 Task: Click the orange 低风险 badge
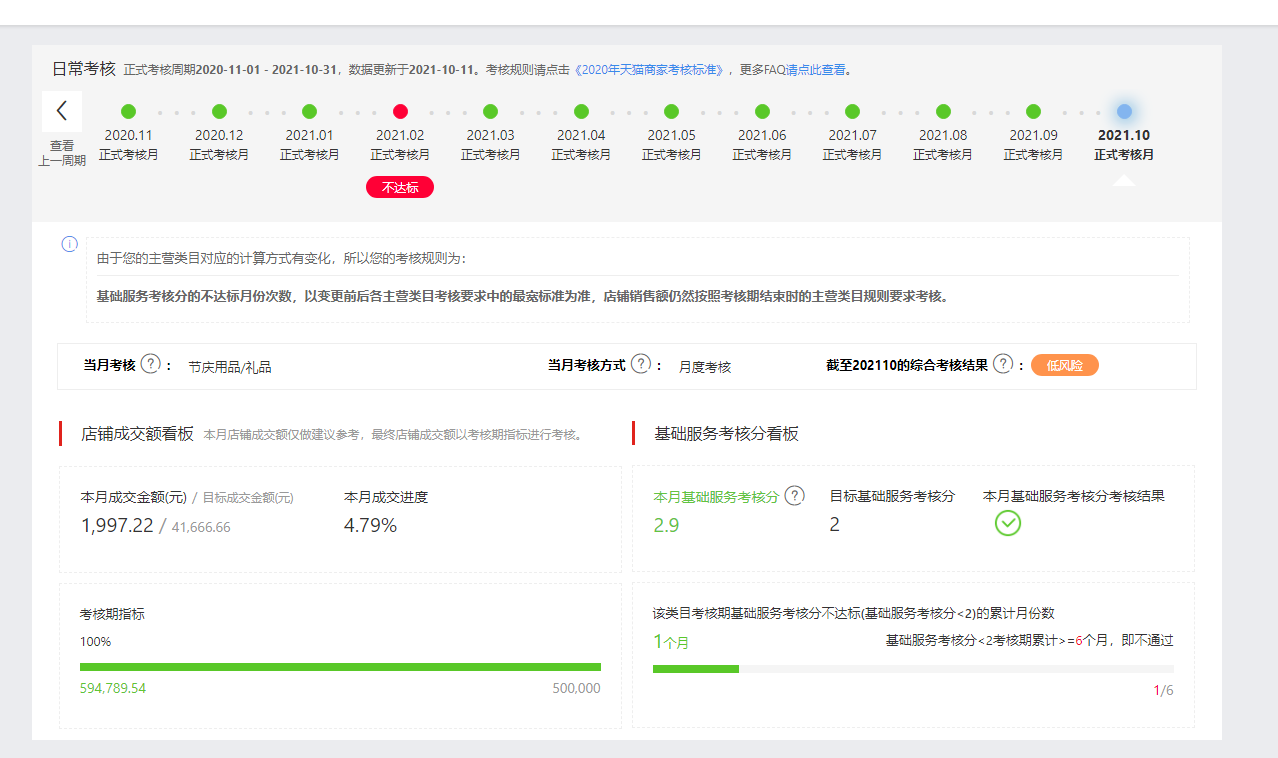click(x=1065, y=365)
